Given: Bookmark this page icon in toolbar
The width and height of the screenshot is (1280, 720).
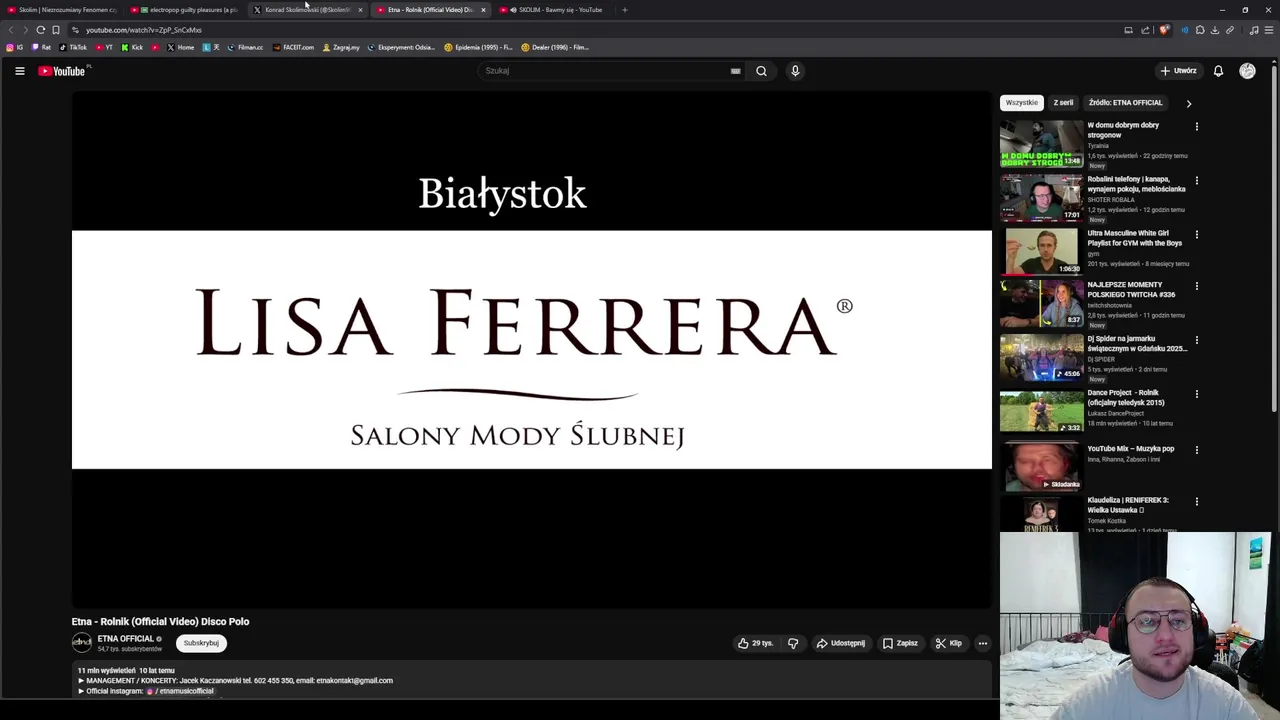Looking at the screenshot, I should [x=56, y=30].
